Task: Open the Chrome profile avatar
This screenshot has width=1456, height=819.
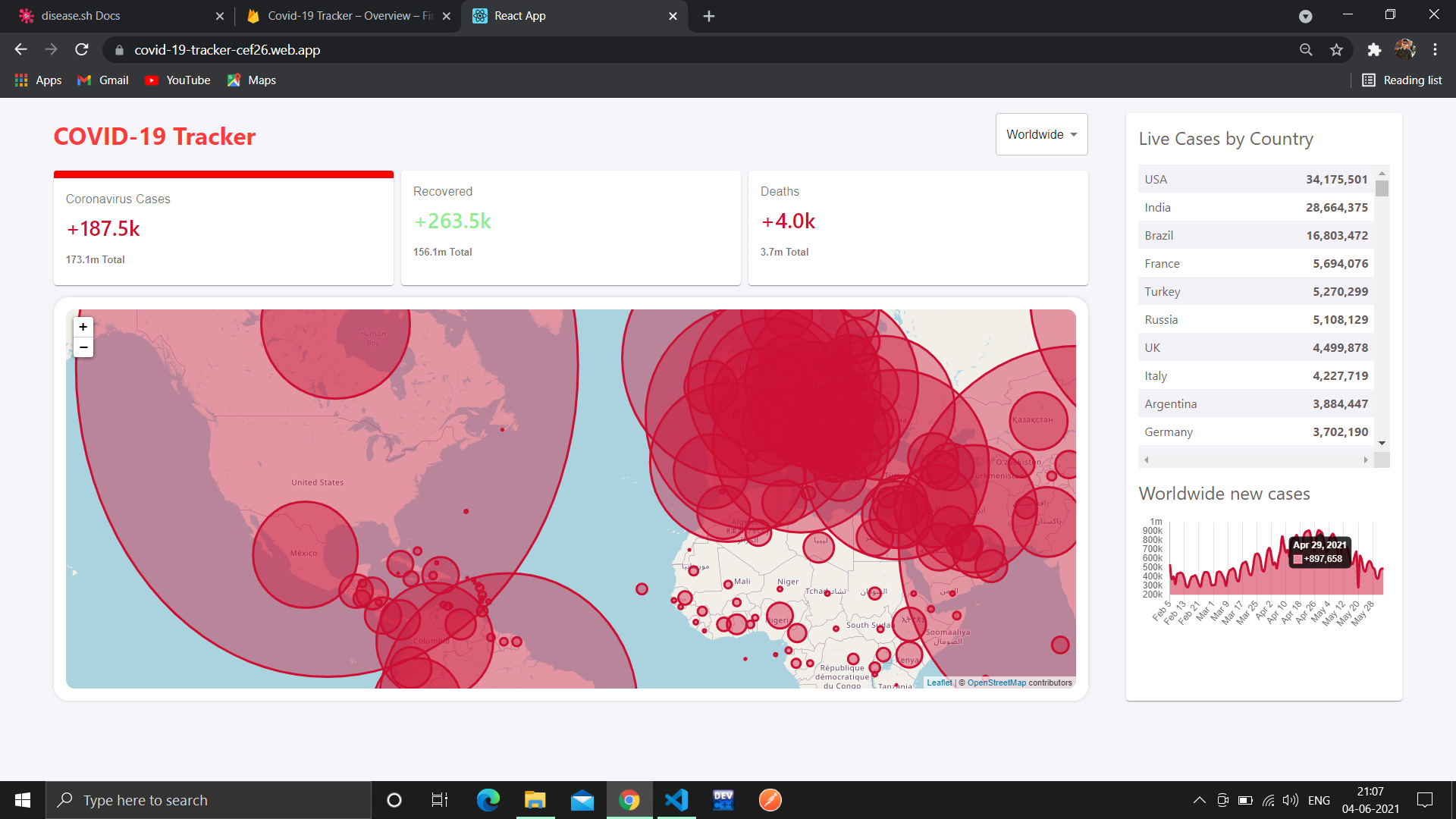Action: coord(1405,49)
